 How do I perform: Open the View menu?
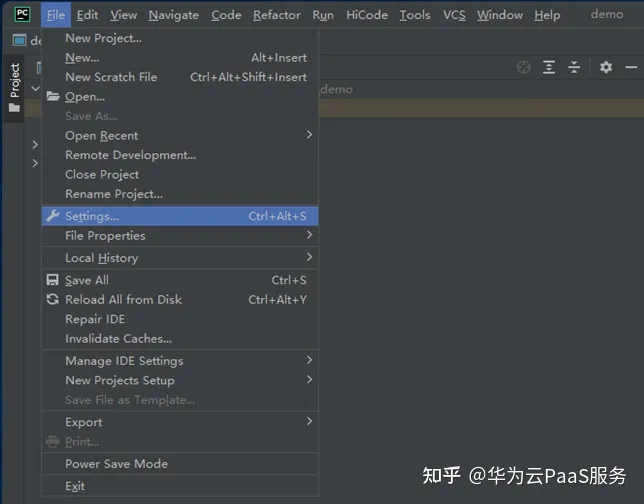[x=123, y=15]
